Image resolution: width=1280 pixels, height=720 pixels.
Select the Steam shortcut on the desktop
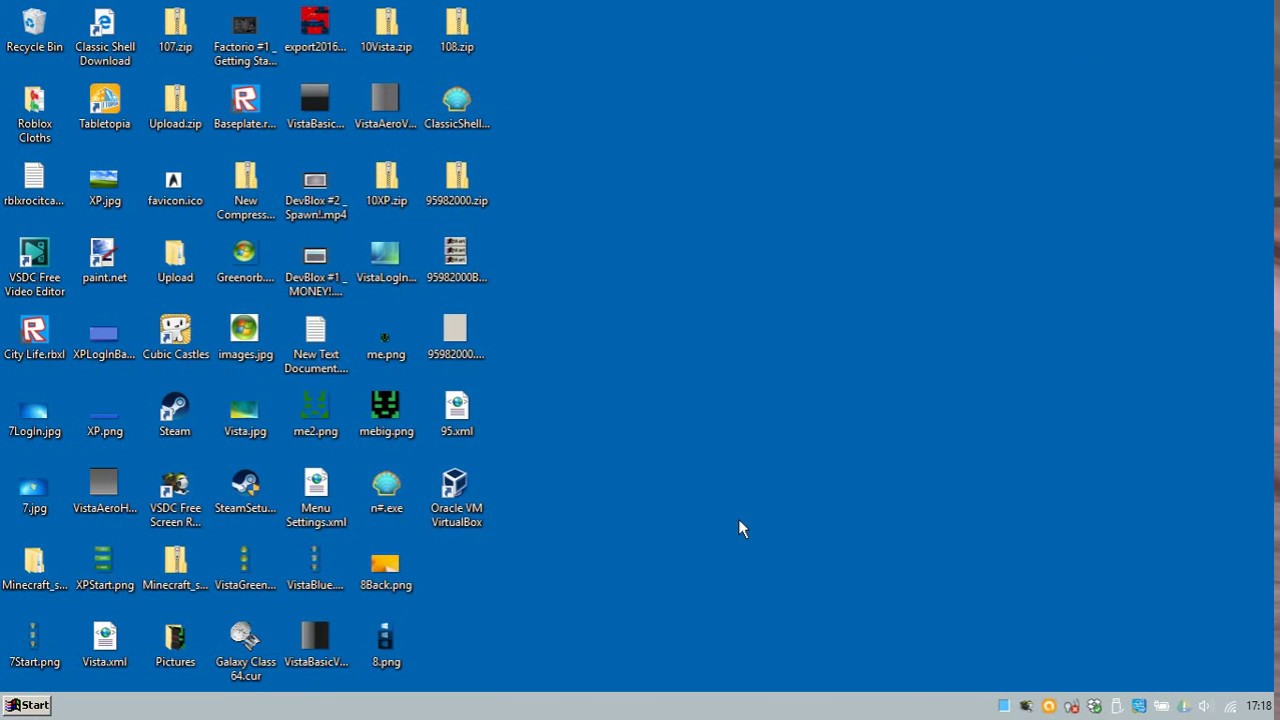174,410
